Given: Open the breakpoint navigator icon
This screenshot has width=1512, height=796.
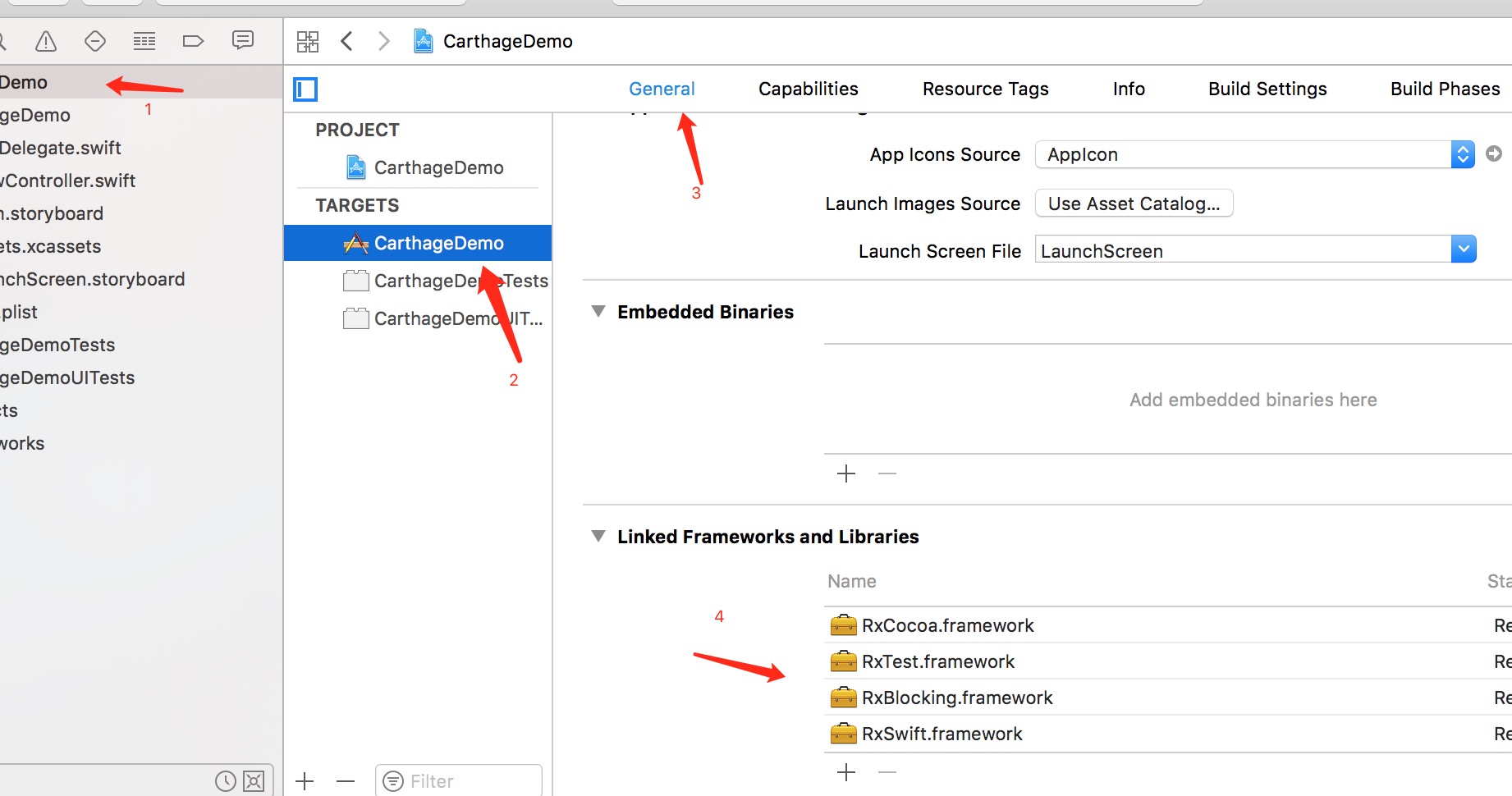Looking at the screenshot, I should click(193, 41).
